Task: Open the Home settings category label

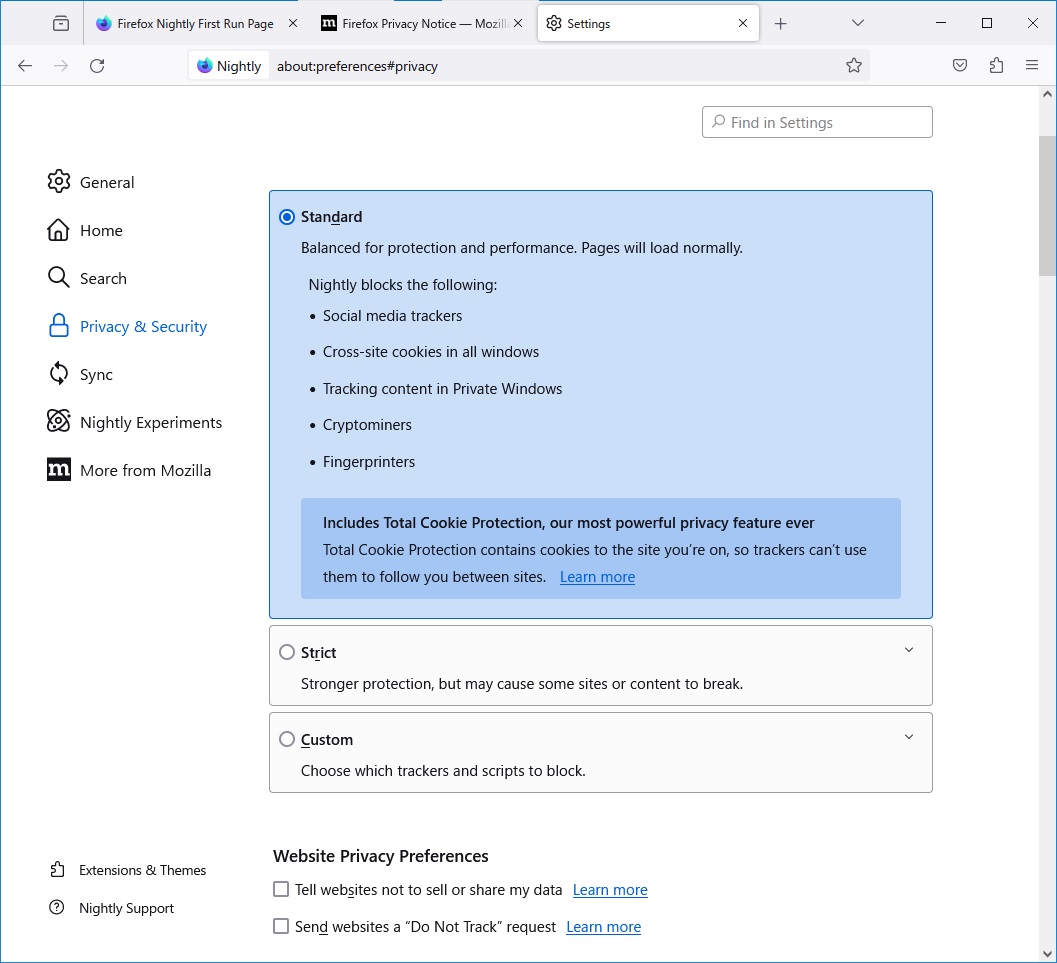Action: (x=101, y=230)
